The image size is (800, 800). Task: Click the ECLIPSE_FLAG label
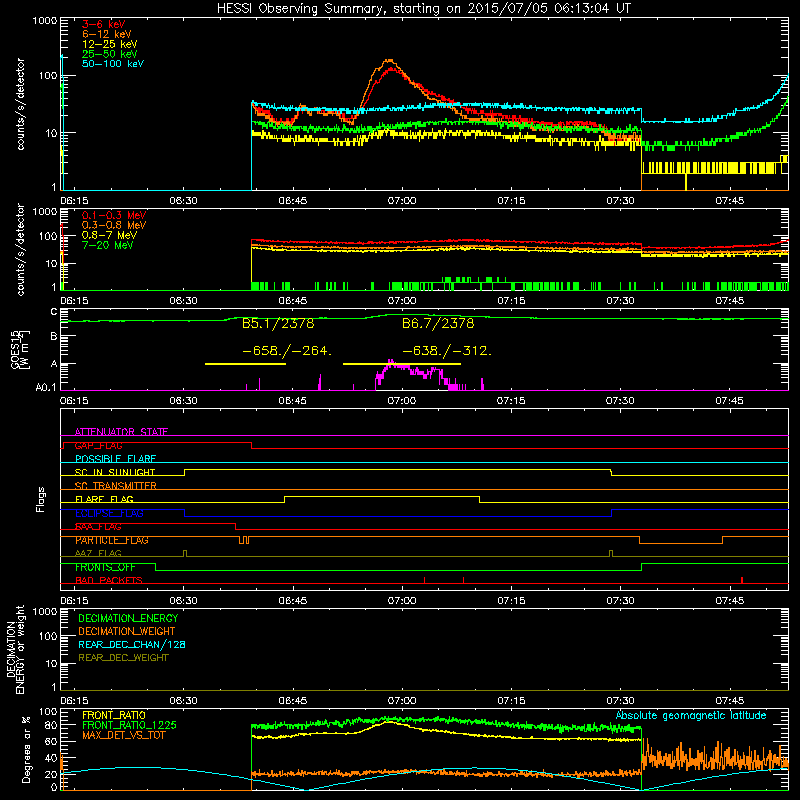109,513
